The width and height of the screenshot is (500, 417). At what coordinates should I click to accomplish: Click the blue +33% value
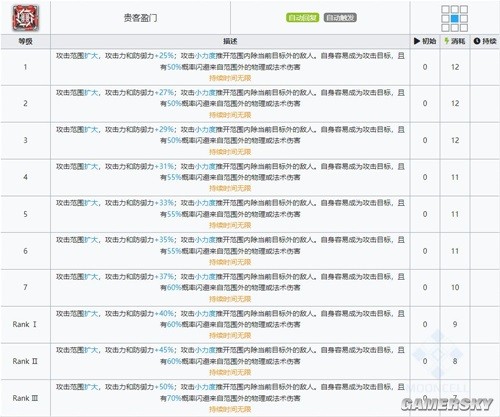coord(164,203)
